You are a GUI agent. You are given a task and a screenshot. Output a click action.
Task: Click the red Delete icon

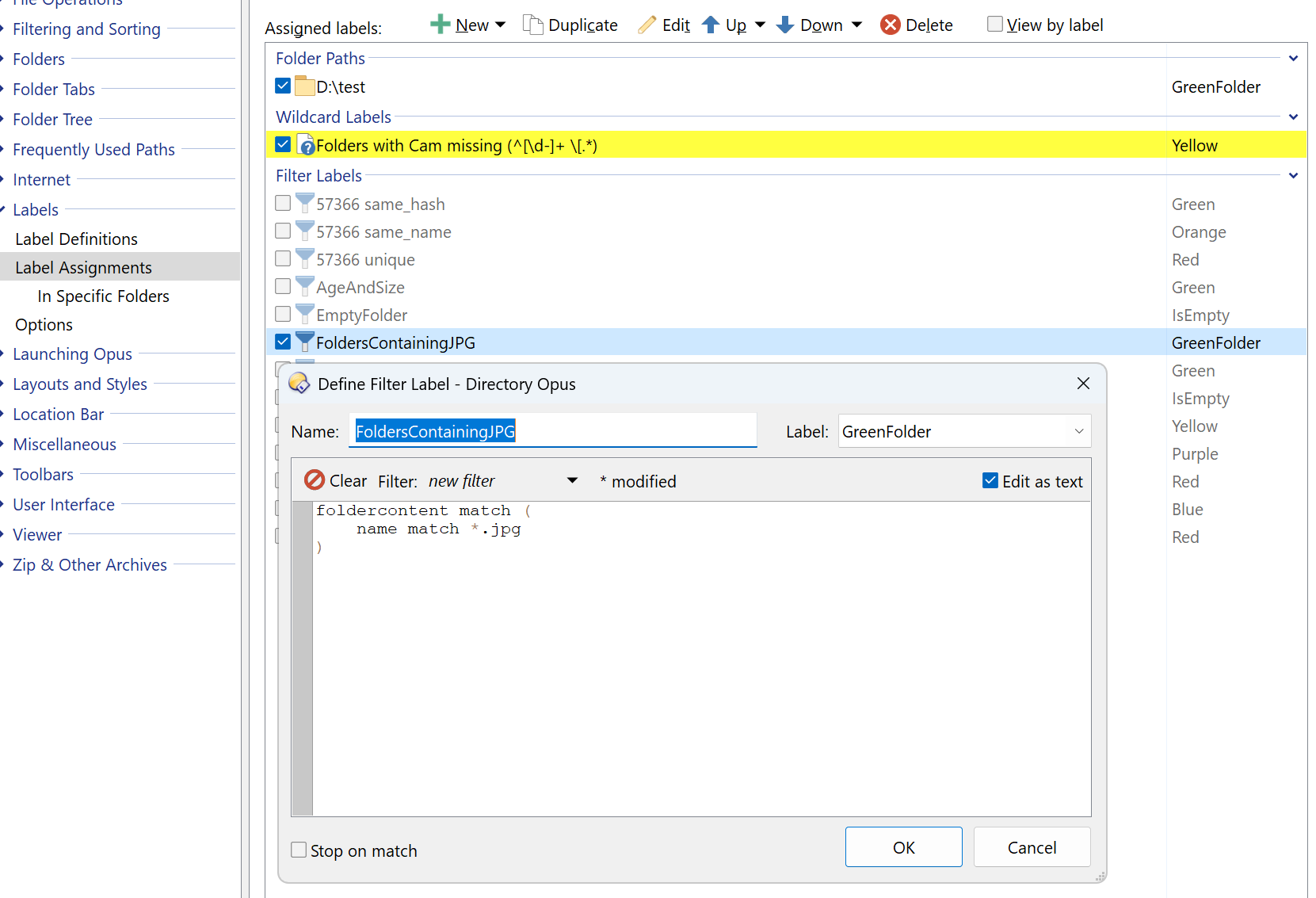click(x=891, y=25)
